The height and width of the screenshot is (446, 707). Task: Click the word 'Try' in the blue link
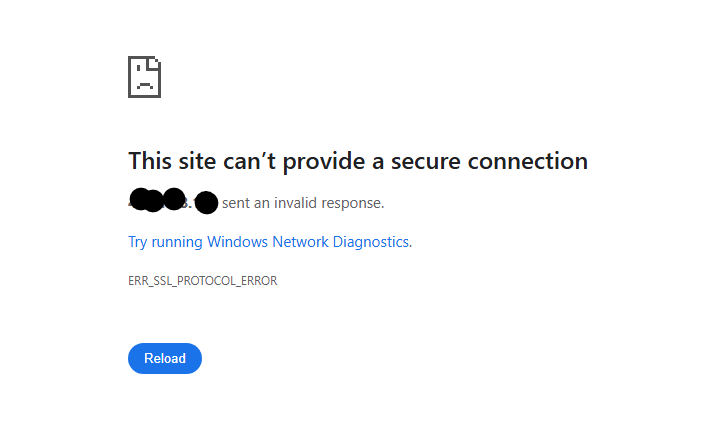click(138, 242)
